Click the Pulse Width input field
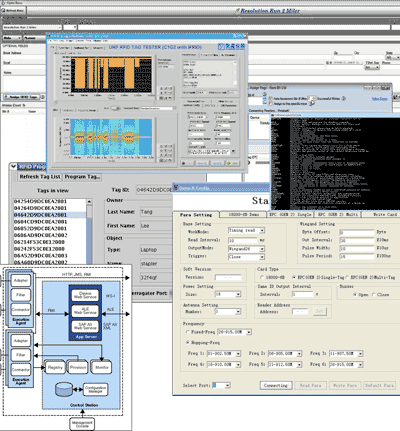The width and height of the screenshot is (400, 431). pos(357,248)
